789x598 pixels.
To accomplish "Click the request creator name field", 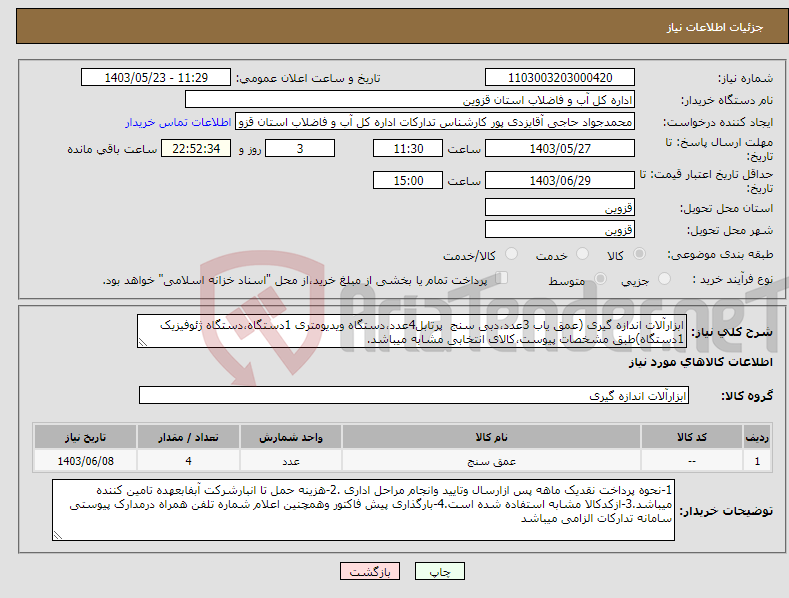I will click(435, 122).
